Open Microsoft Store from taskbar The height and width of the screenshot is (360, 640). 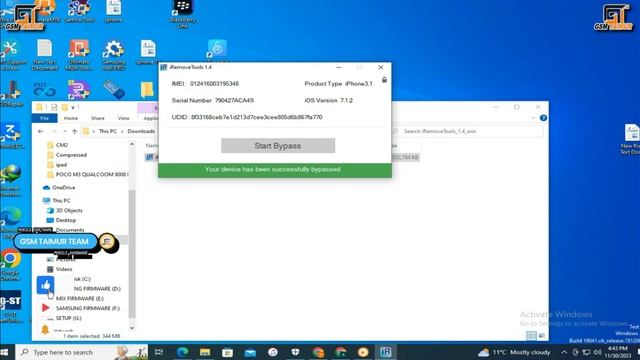click(x=227, y=352)
